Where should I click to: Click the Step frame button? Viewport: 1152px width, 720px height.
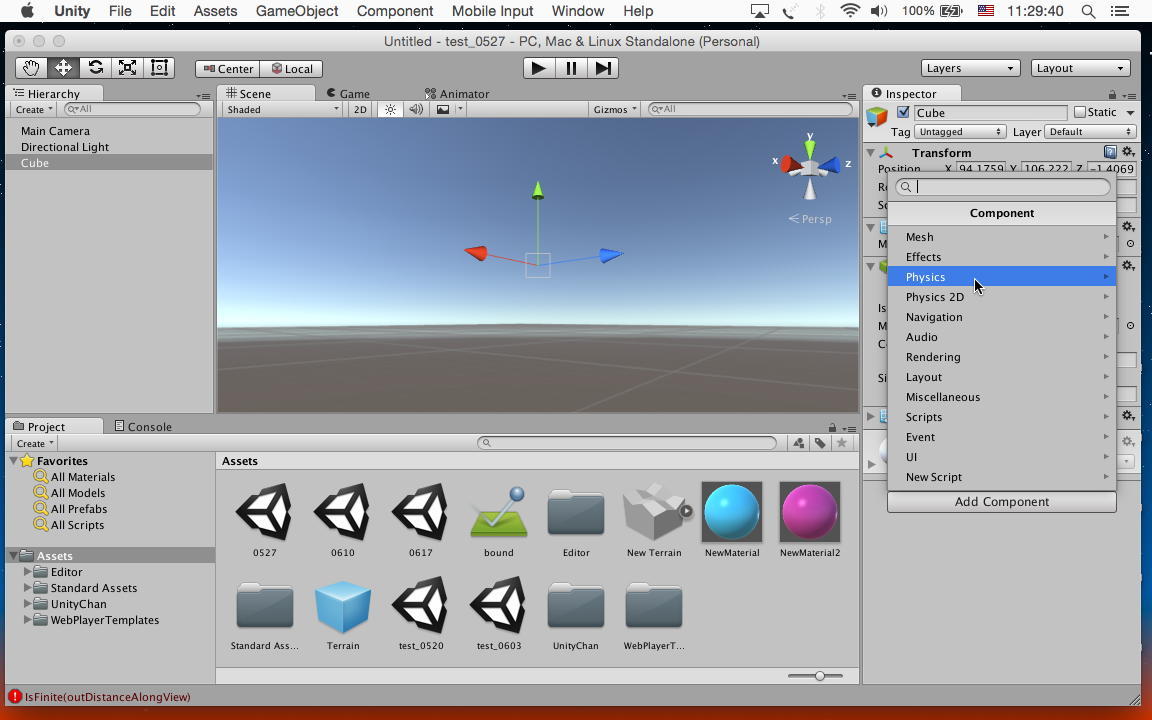tap(603, 68)
